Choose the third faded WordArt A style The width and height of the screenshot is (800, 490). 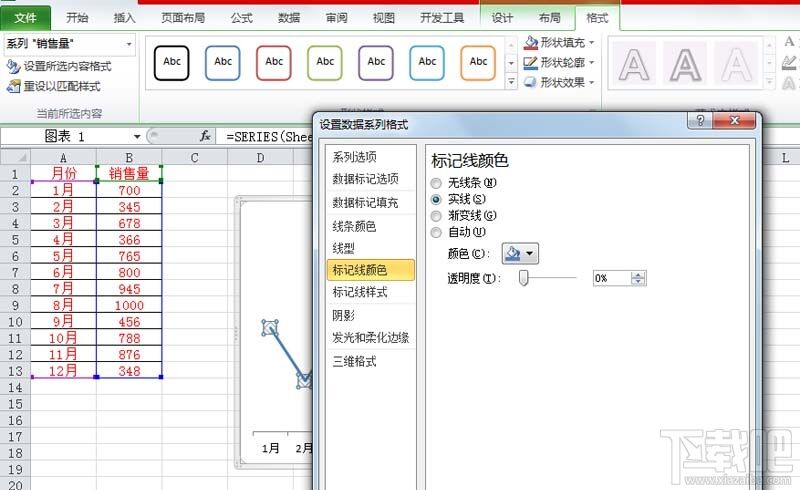pyautogui.click(x=736, y=64)
